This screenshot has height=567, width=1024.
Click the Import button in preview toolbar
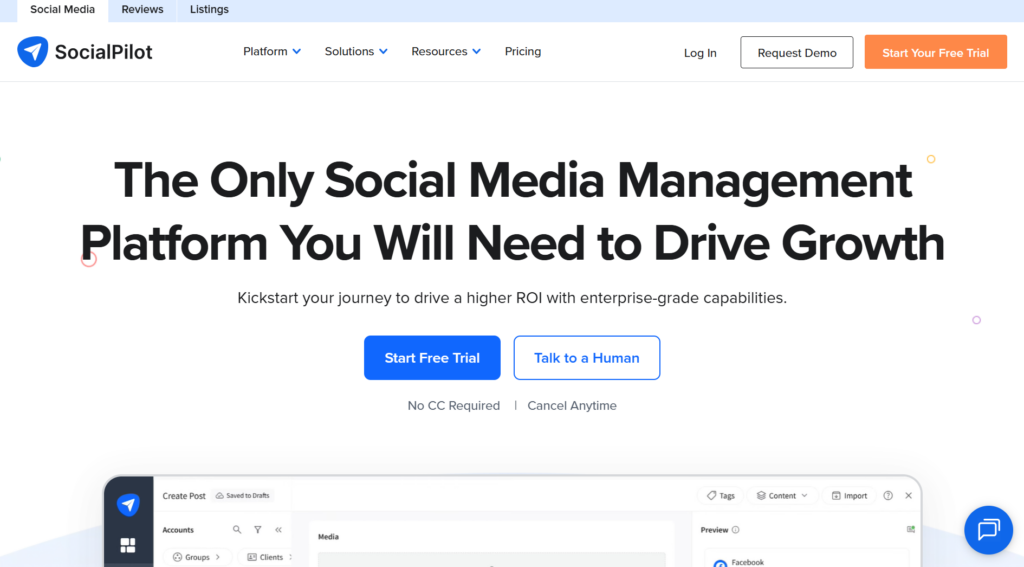(850, 496)
